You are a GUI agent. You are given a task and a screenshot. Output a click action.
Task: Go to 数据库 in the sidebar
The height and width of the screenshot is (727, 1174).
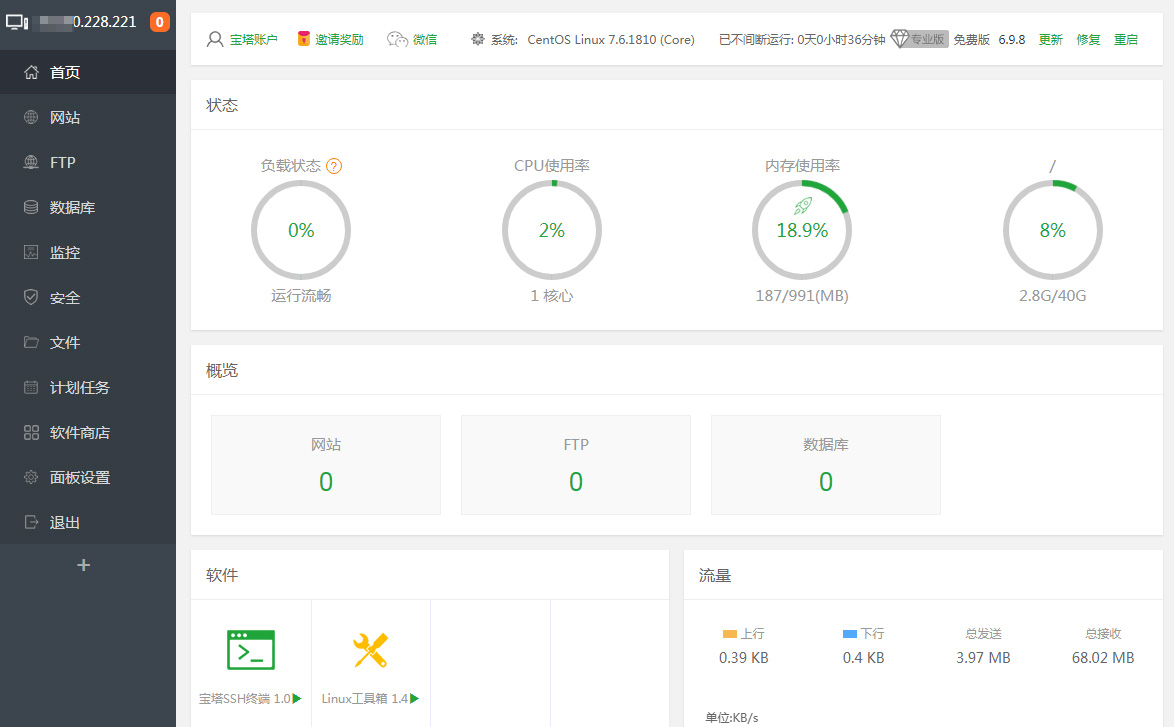(72, 208)
